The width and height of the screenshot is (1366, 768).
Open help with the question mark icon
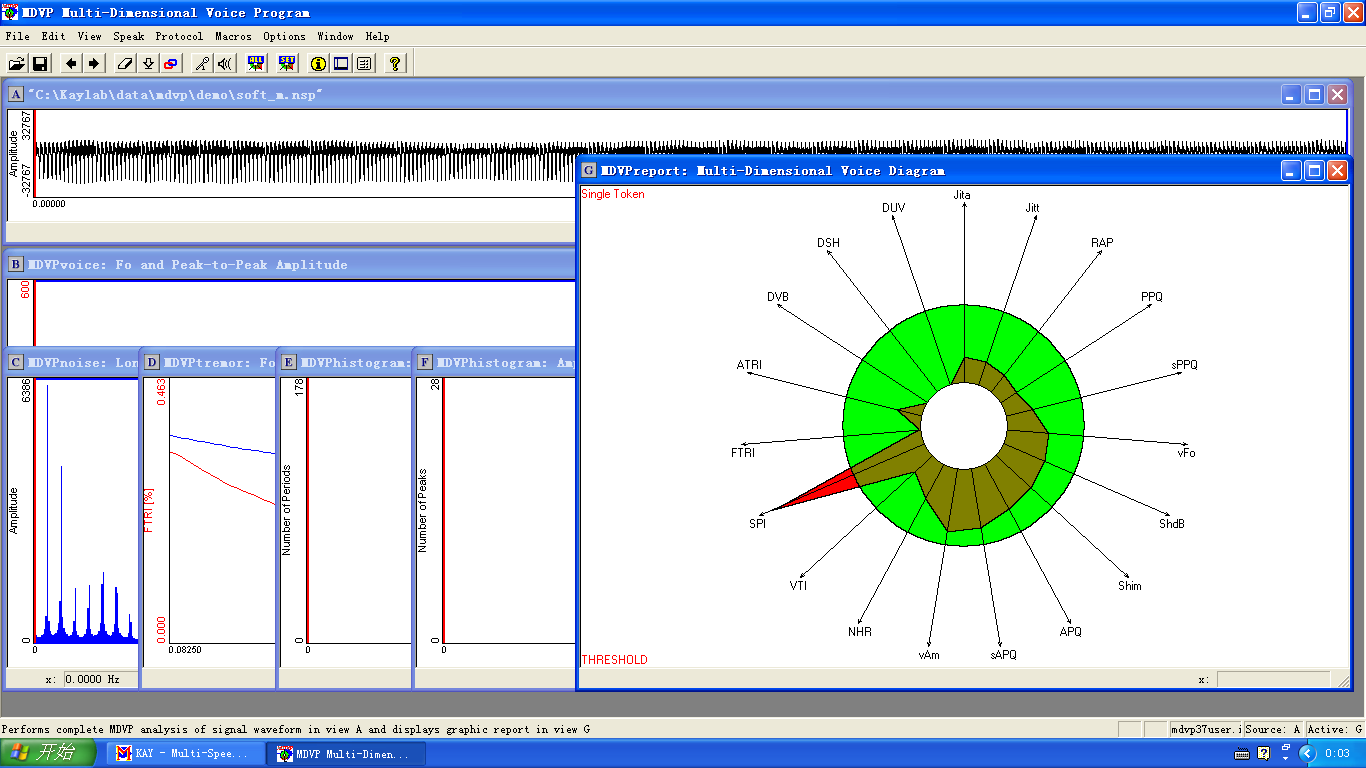tap(395, 64)
